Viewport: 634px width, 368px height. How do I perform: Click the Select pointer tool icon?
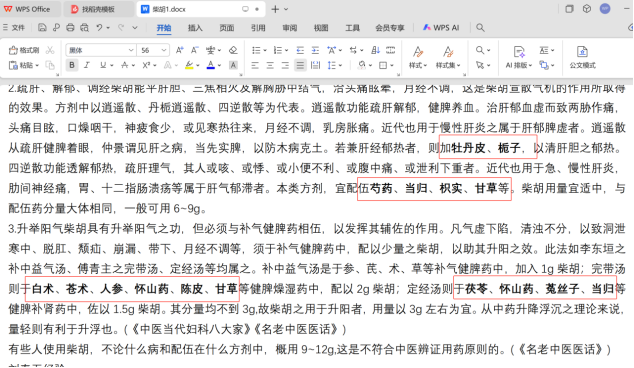click(x=480, y=65)
